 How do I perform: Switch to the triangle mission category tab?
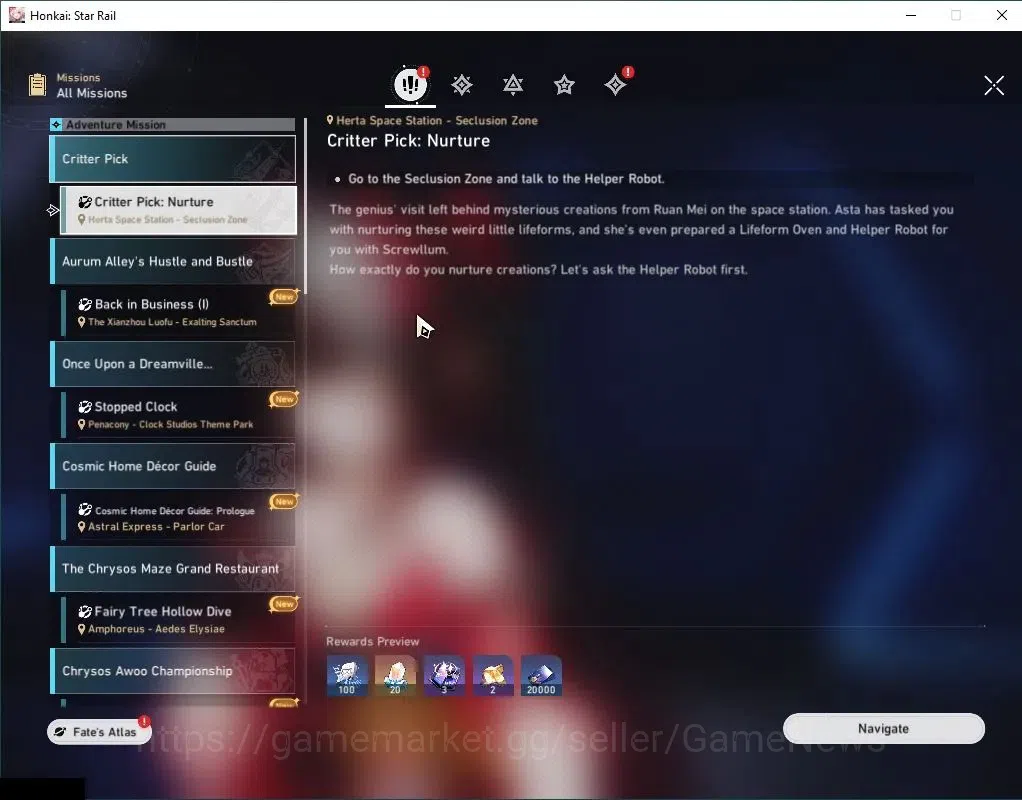pos(513,85)
